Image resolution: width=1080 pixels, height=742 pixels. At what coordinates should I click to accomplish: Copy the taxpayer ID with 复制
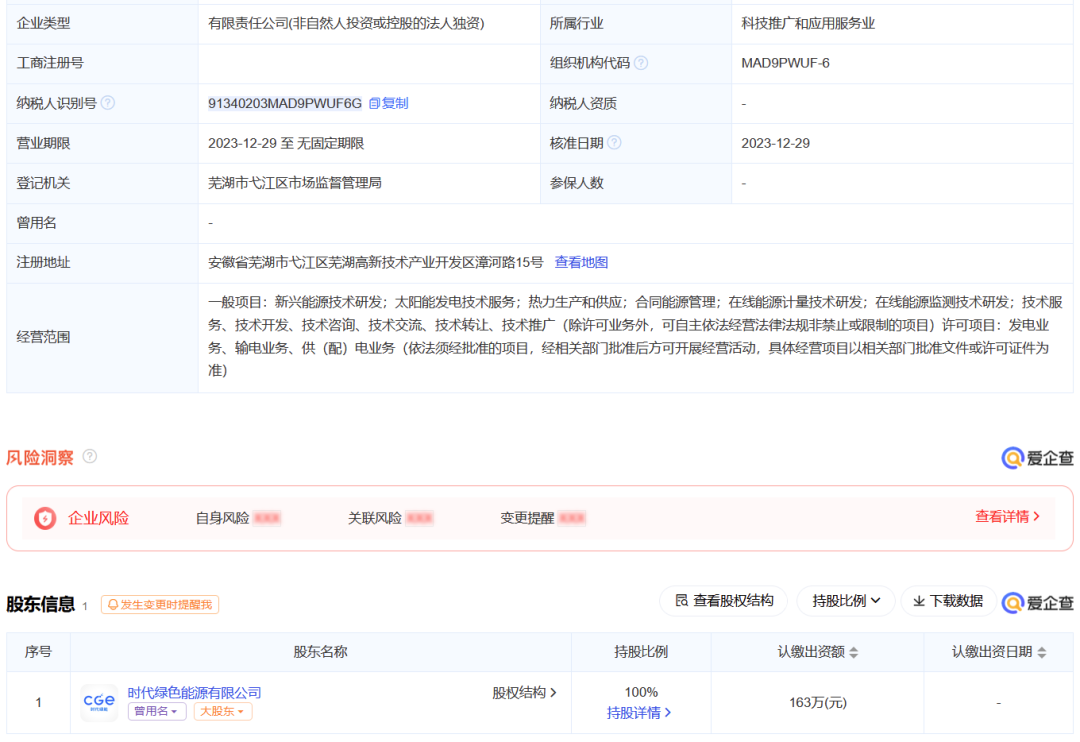[x=388, y=103]
